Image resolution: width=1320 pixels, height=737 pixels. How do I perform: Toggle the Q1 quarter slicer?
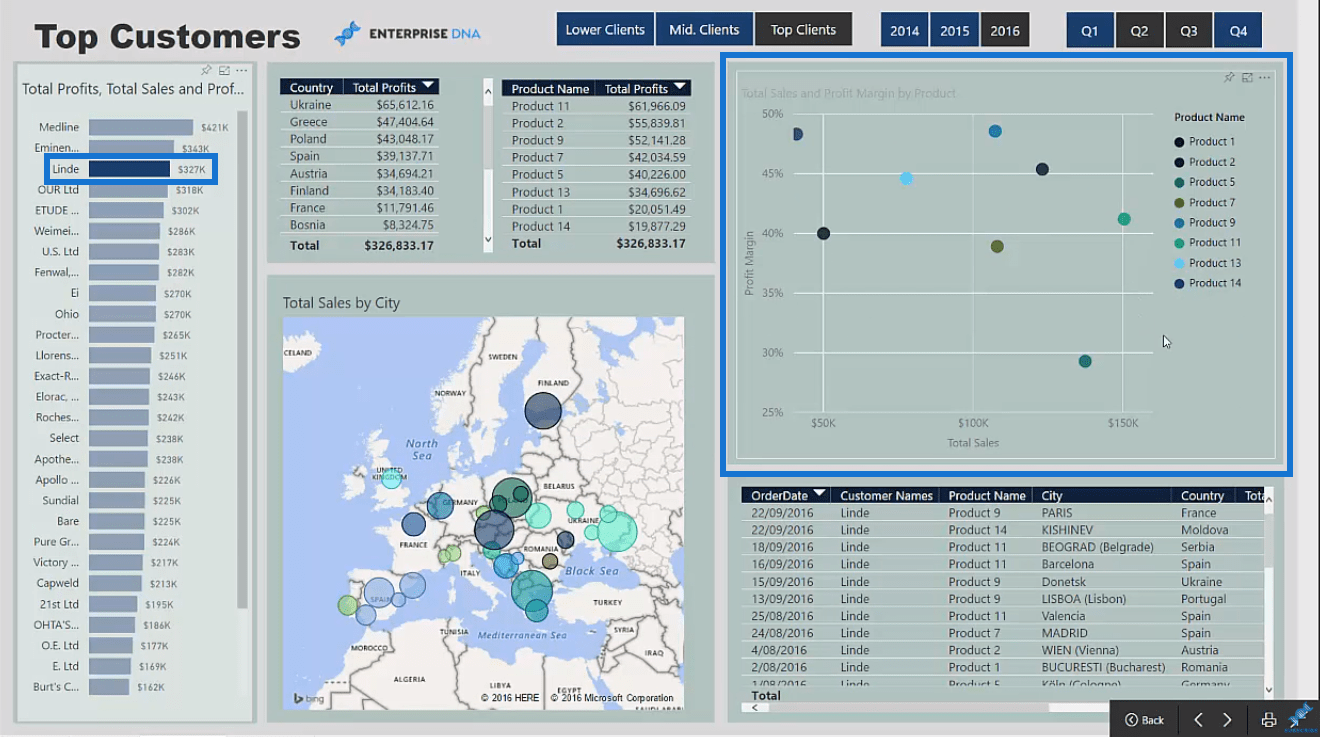click(1089, 30)
